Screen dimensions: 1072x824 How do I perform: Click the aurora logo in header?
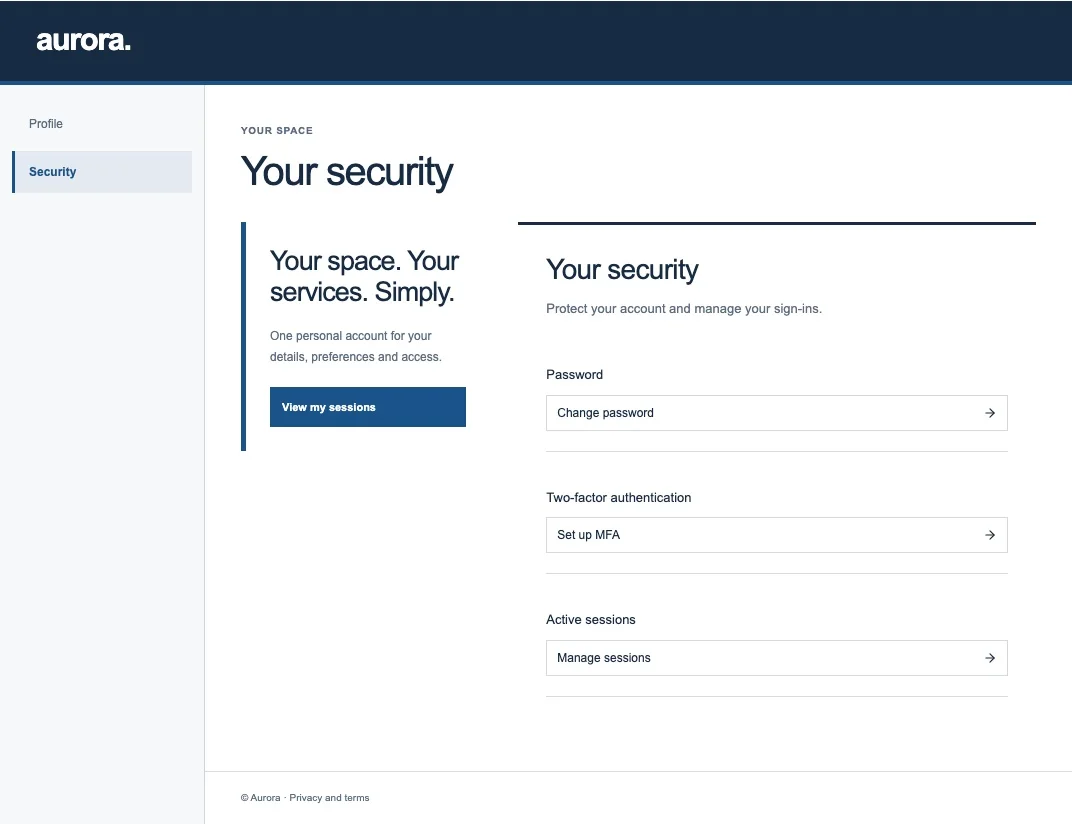click(x=83, y=41)
